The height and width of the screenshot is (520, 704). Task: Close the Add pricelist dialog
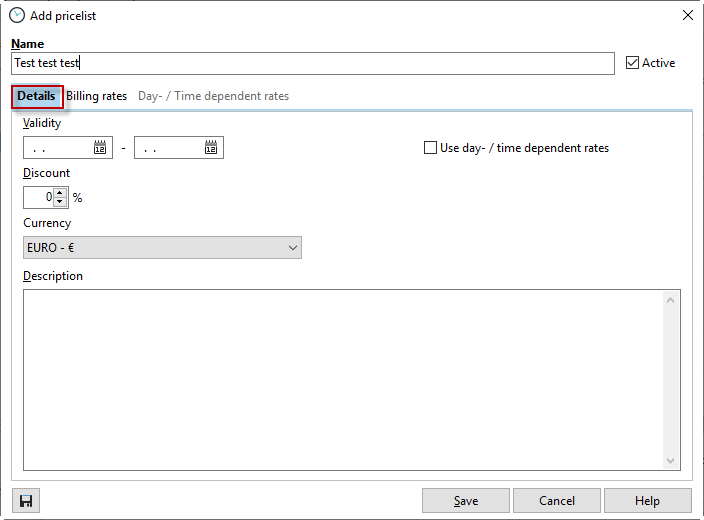687,15
